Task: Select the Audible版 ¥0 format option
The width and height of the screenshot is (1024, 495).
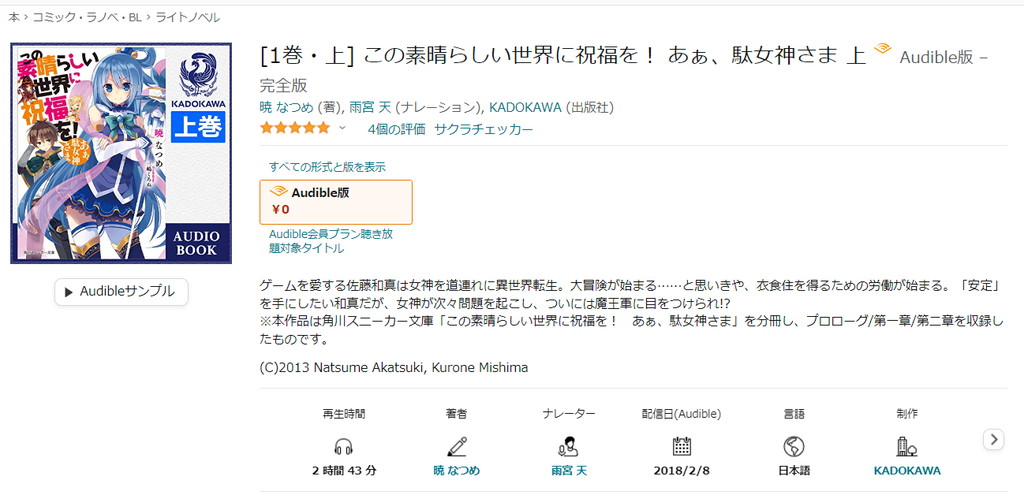Action: pos(335,202)
